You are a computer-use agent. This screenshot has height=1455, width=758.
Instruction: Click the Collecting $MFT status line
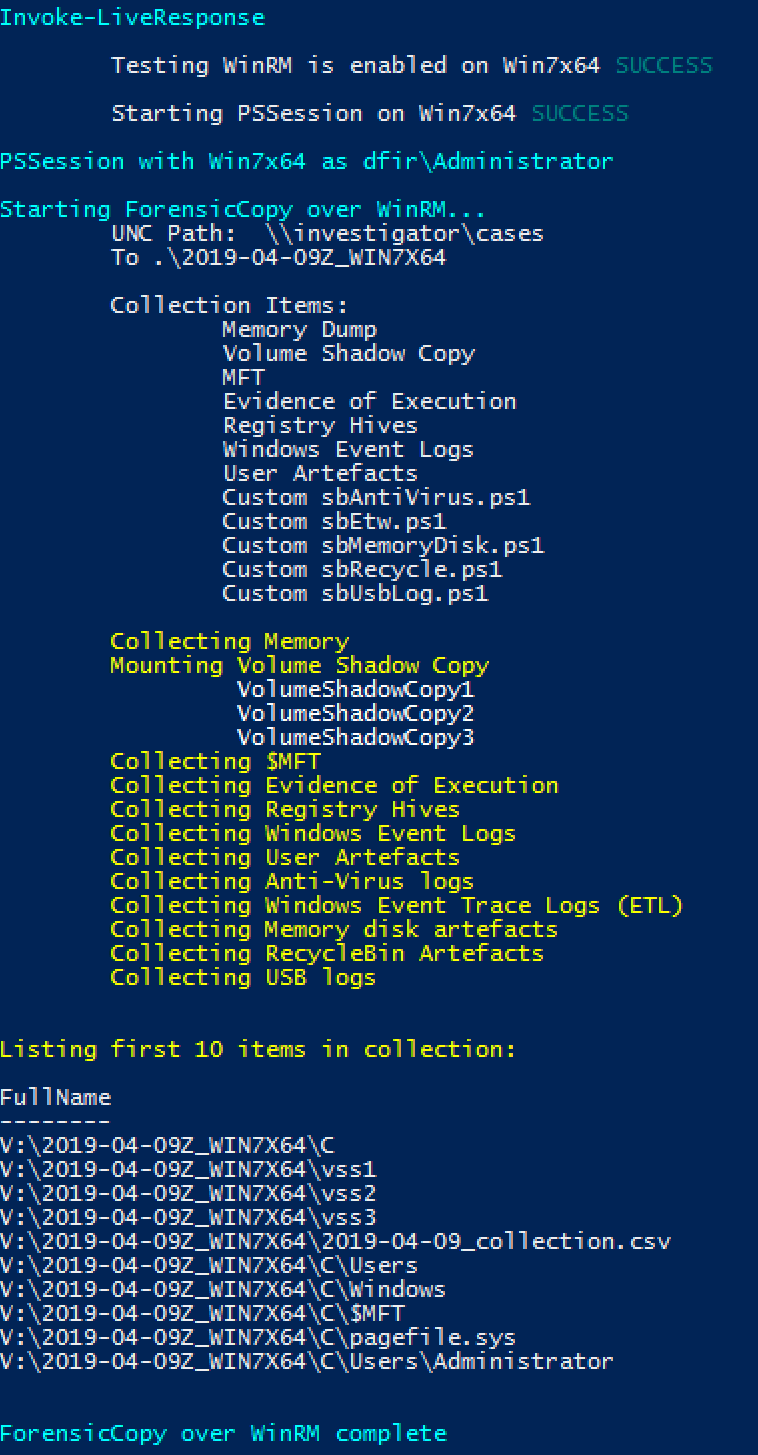point(216,762)
